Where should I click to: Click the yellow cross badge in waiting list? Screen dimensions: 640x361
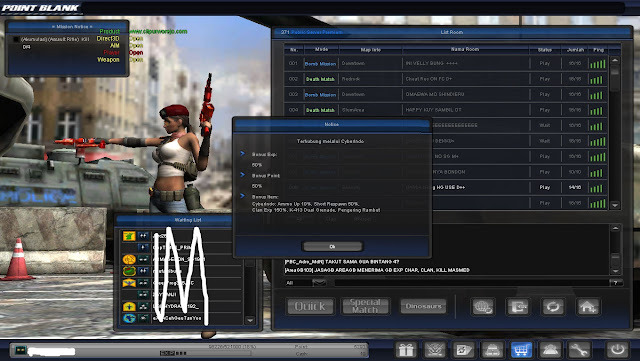click(129, 306)
